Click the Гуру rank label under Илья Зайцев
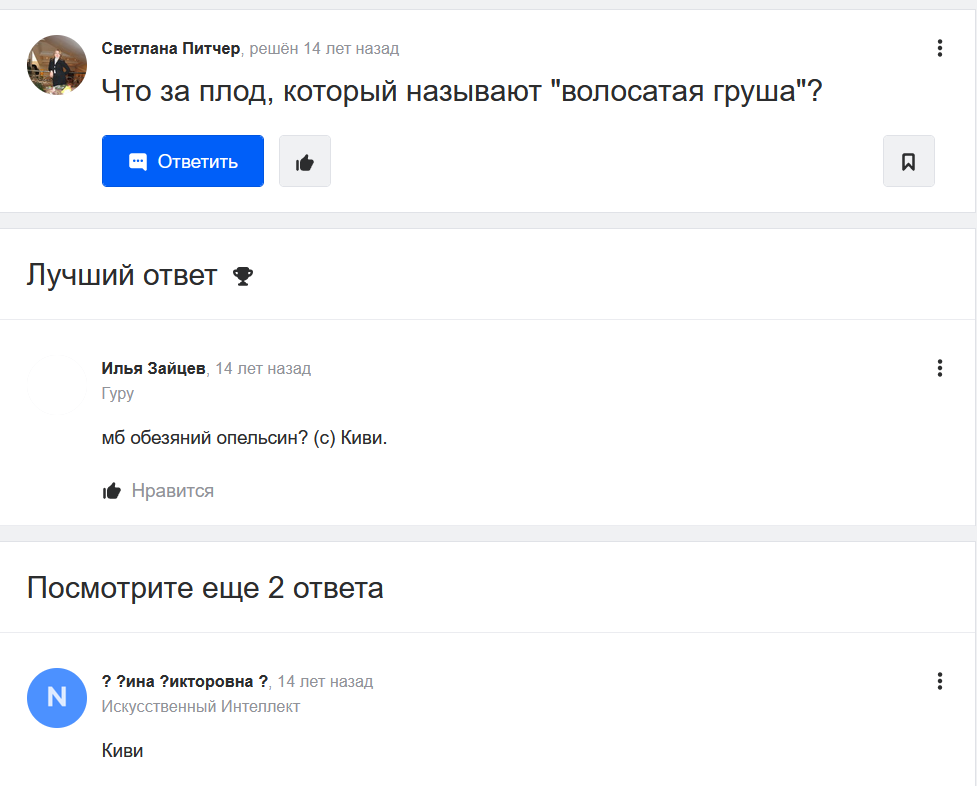Viewport: 977px width, 786px height. pyautogui.click(x=118, y=393)
